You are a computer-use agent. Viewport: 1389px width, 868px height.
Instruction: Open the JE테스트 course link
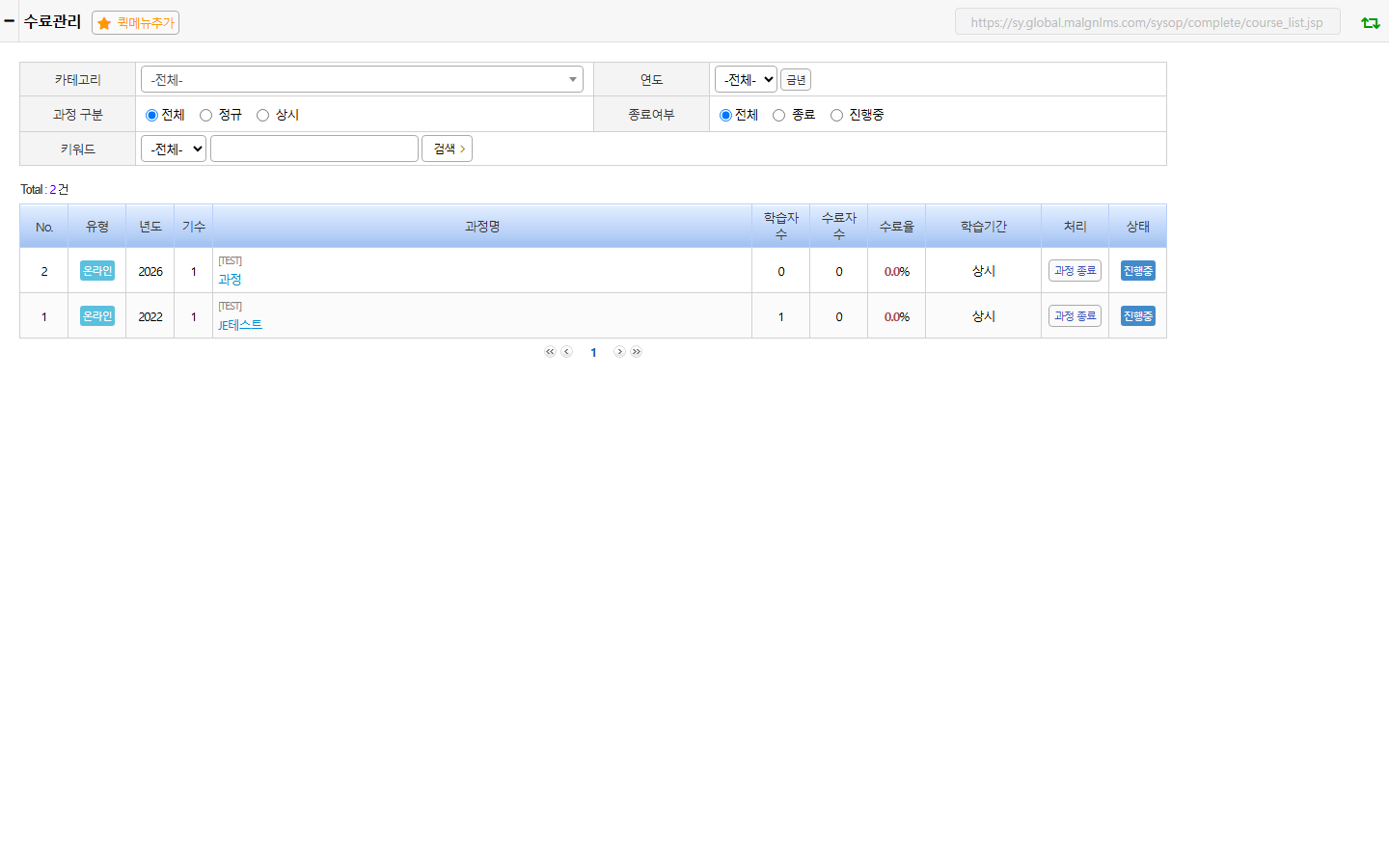coord(240,325)
